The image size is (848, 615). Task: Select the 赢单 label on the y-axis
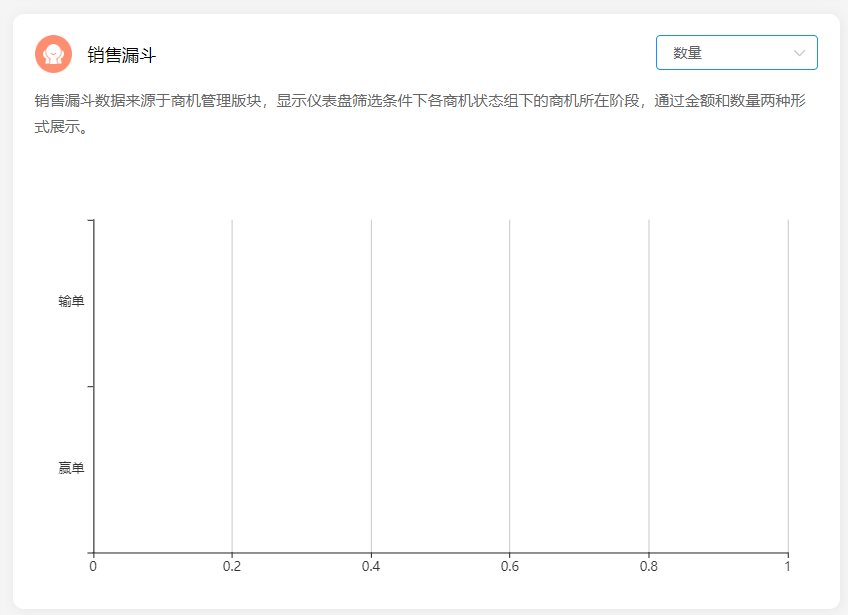(x=71, y=468)
